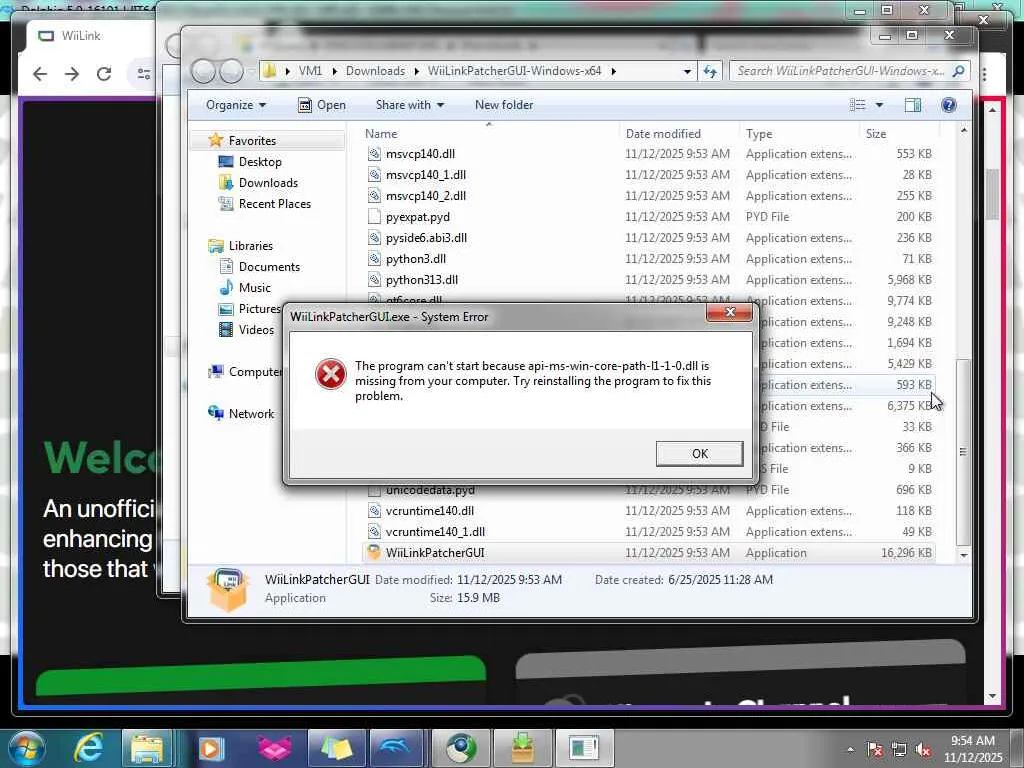This screenshot has height=768, width=1024.
Task: Click the Explorer search field
Action: coord(848,71)
